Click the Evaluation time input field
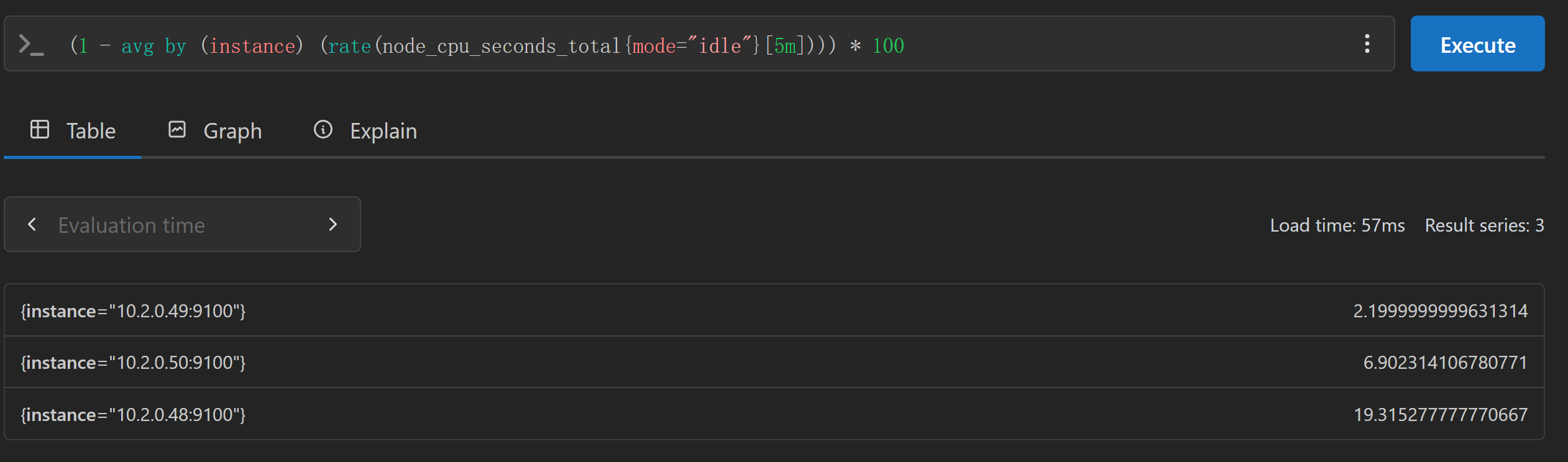 [182, 224]
